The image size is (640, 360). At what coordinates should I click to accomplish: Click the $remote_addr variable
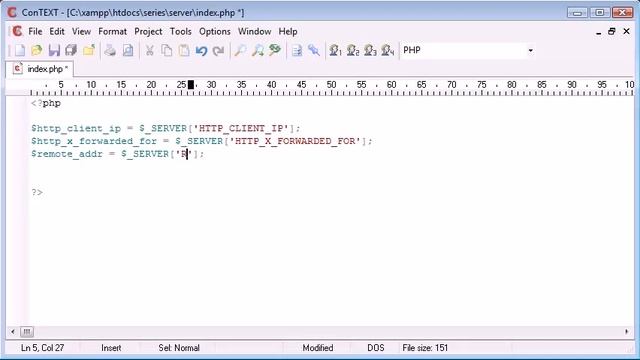(x=67, y=154)
